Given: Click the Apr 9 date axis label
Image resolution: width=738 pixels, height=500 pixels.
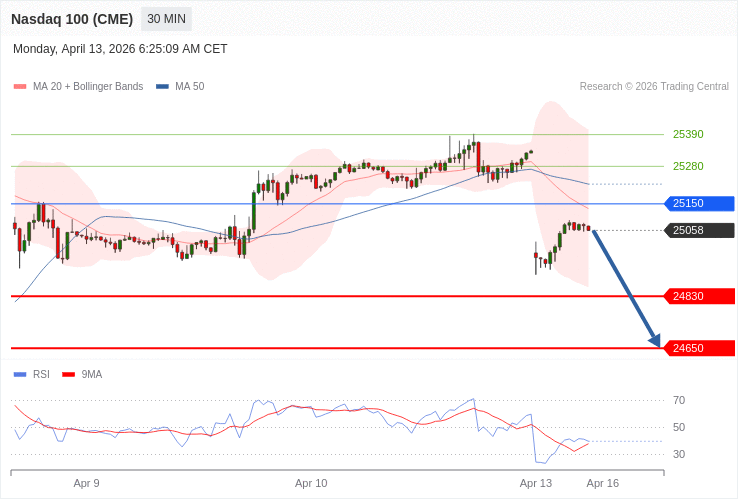Looking at the screenshot, I should click(87, 483).
